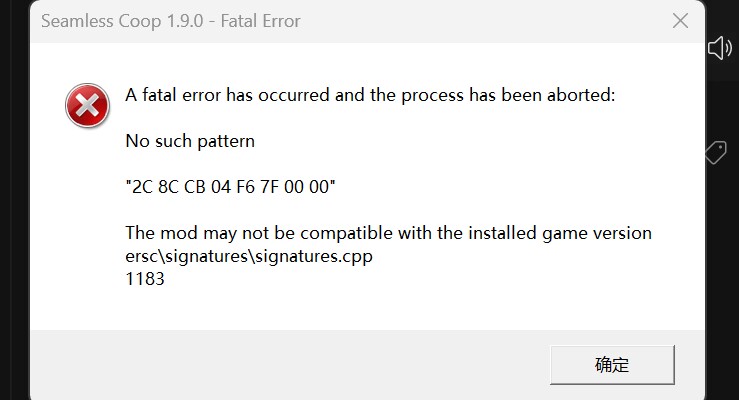Click the gray footer area beside 确定

point(283,365)
